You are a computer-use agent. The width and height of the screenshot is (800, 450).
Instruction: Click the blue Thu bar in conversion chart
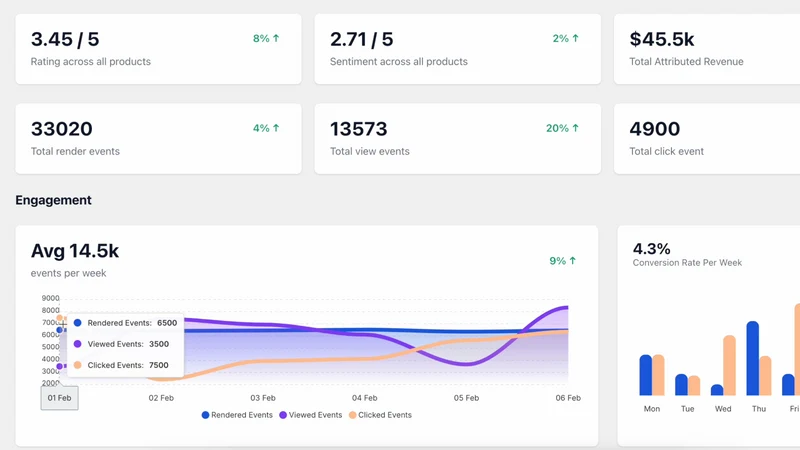coord(753,358)
